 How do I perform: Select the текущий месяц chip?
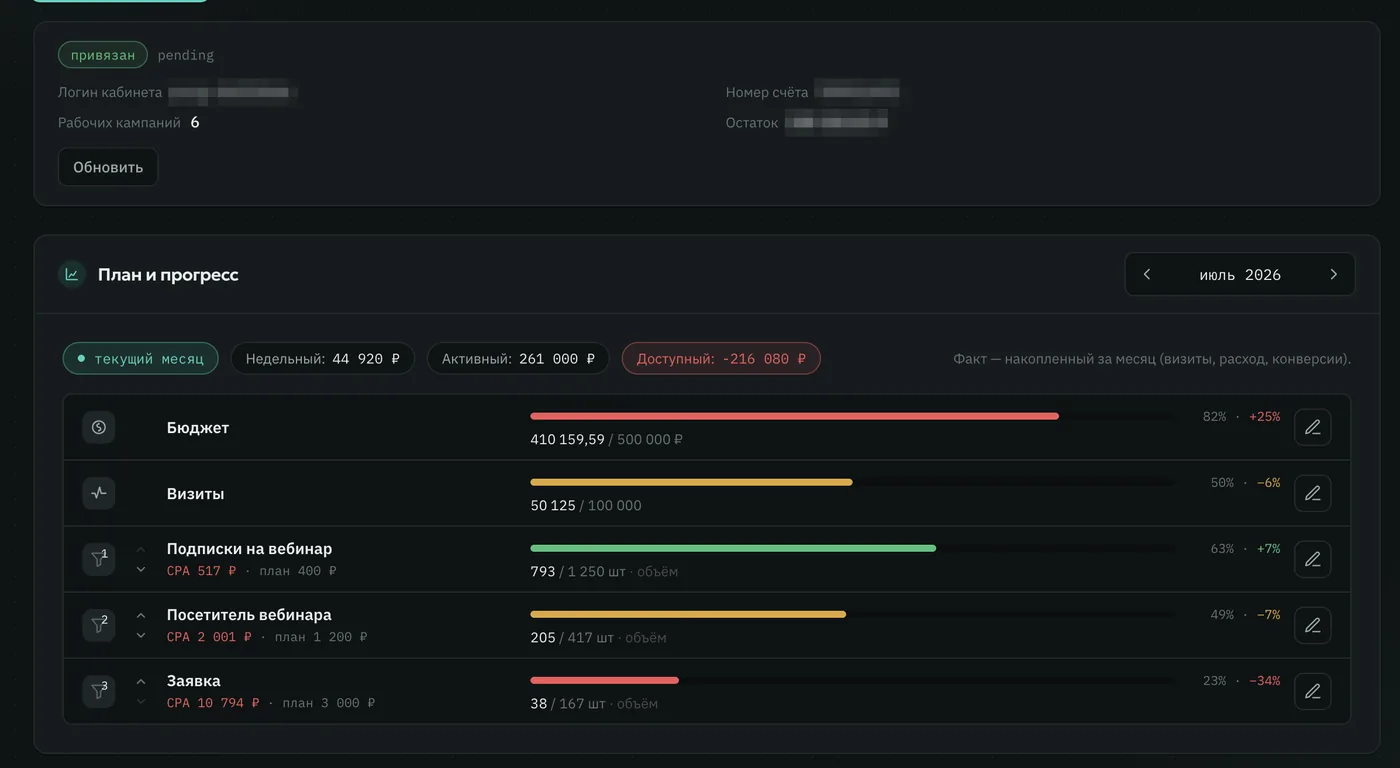coord(140,359)
